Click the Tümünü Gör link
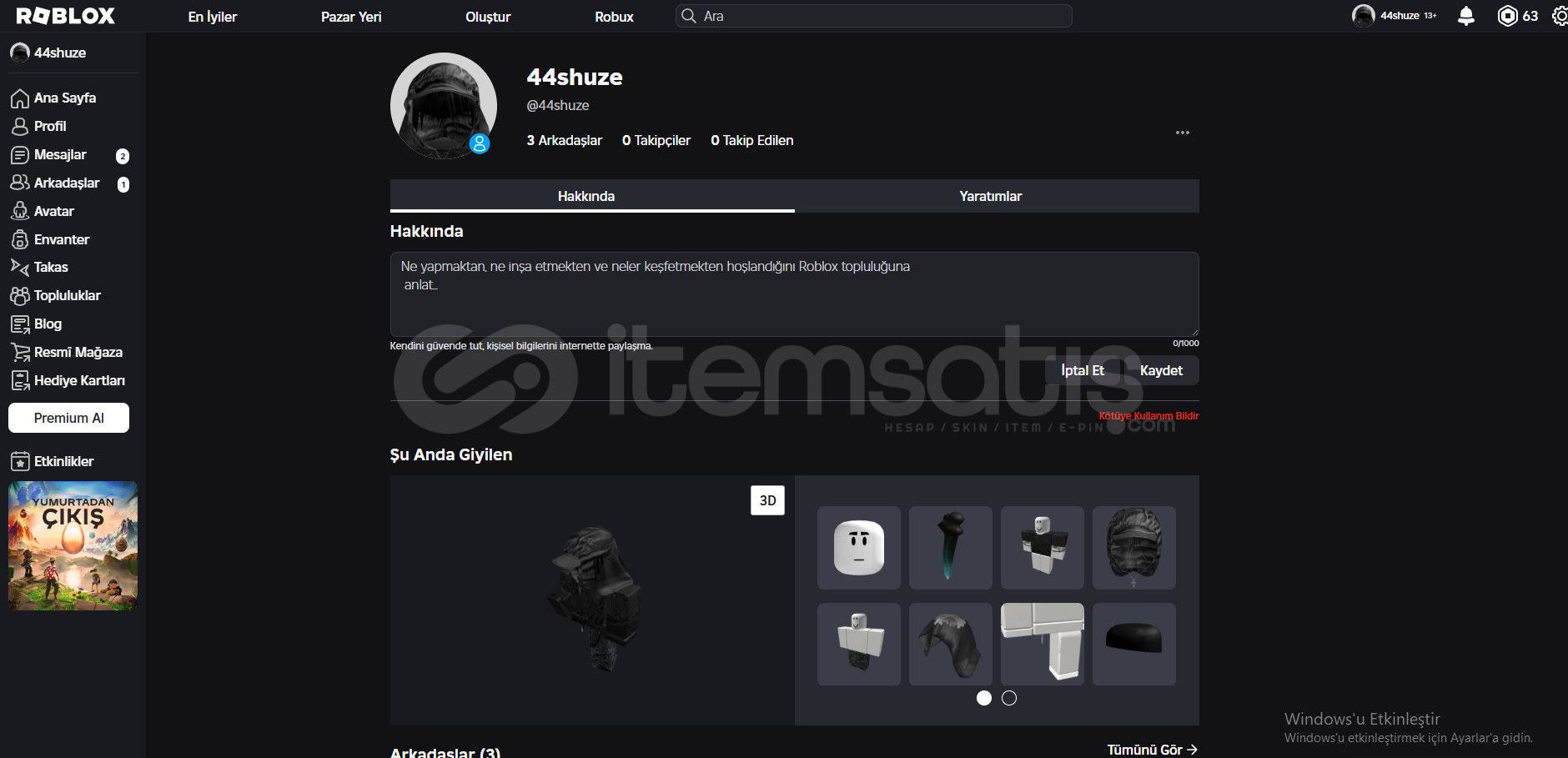Screen dimensions: 1568x758 click(1152, 750)
